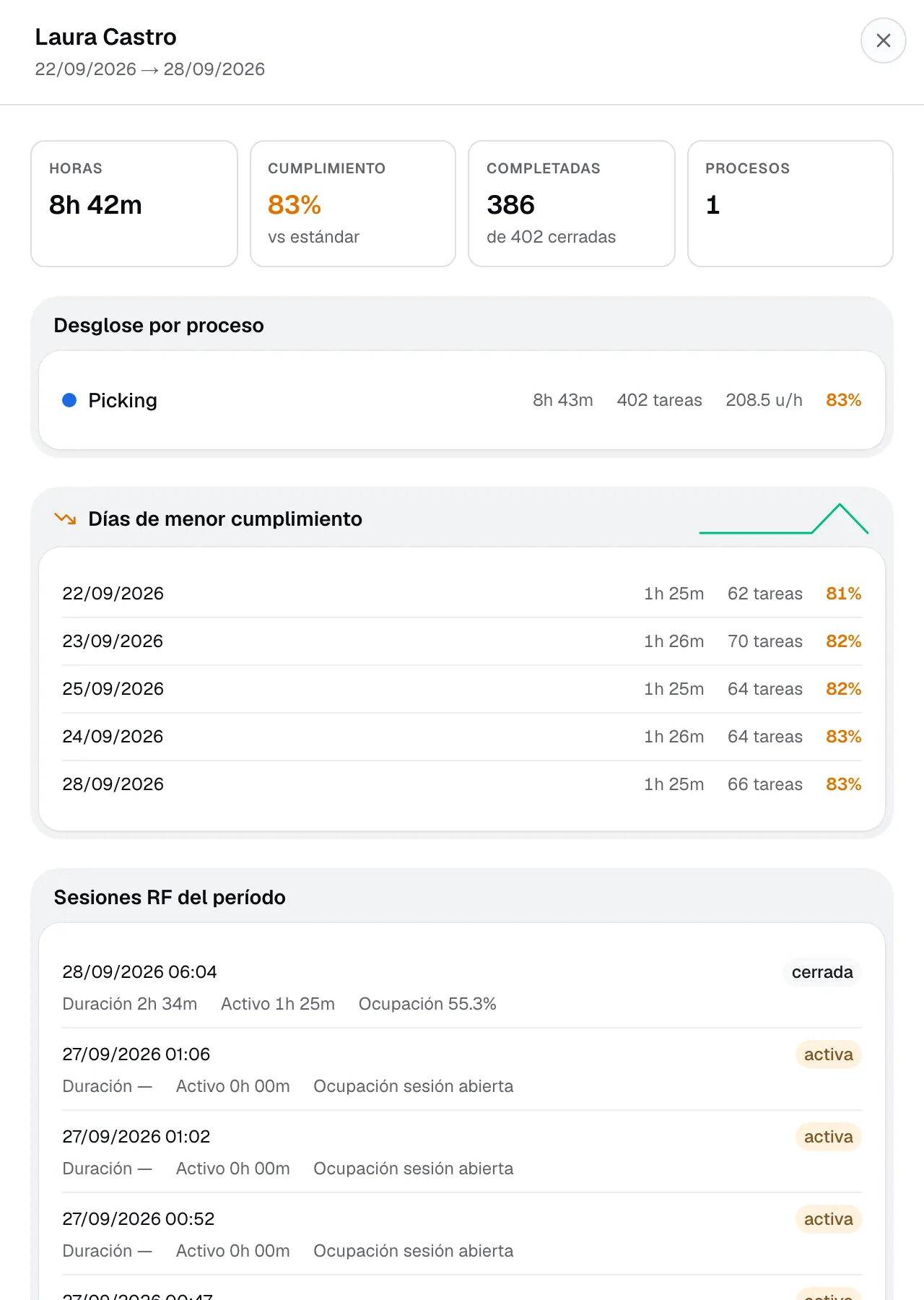The height and width of the screenshot is (1300, 924).
Task: Click the Sesiones RF del período heading
Action: click(170, 898)
